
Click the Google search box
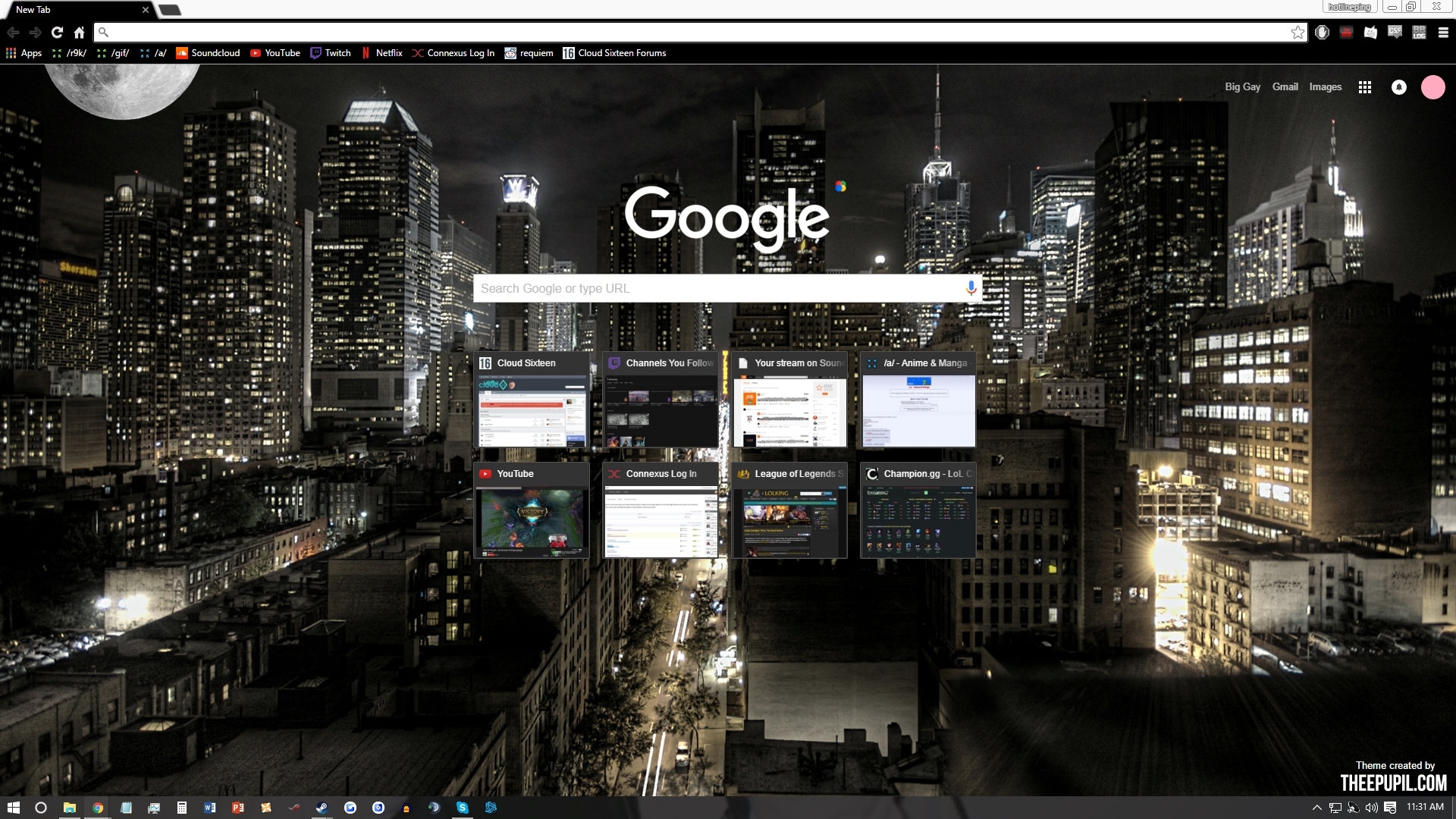click(x=717, y=288)
